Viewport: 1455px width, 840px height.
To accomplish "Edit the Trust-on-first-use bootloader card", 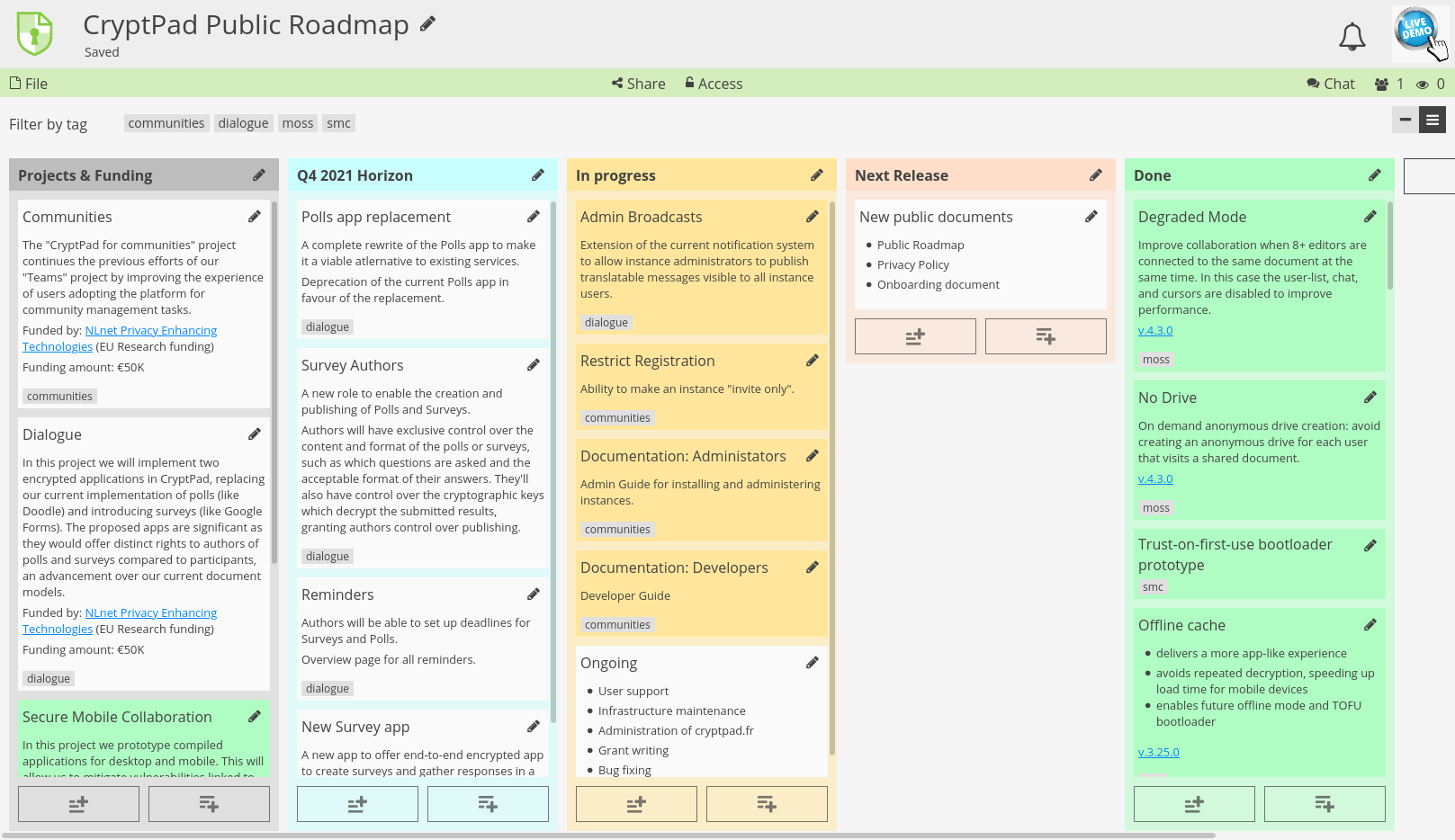I will point(1370,546).
